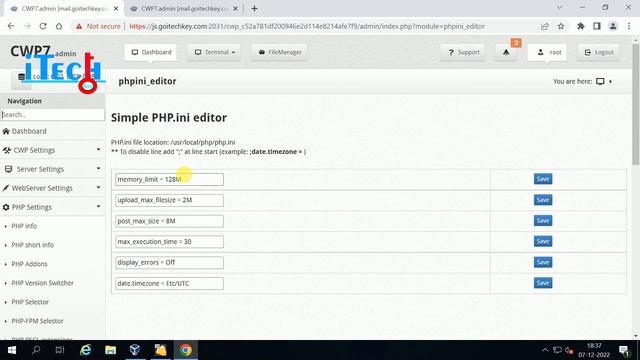Save the date.timezone setting

[543, 283]
